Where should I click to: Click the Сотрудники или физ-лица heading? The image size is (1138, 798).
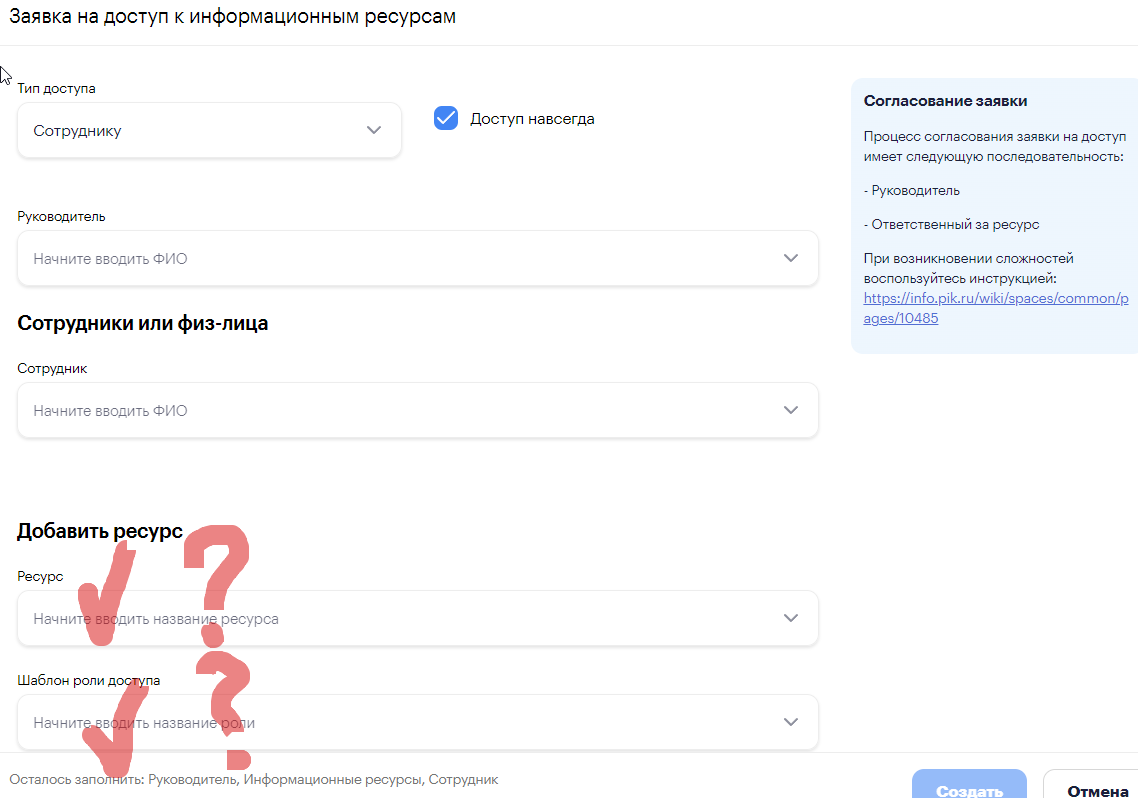[x=142, y=324]
